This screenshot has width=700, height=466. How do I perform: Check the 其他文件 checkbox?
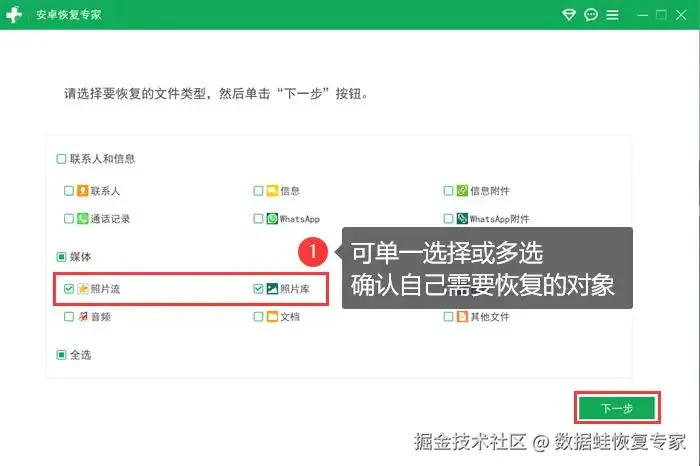(x=448, y=317)
